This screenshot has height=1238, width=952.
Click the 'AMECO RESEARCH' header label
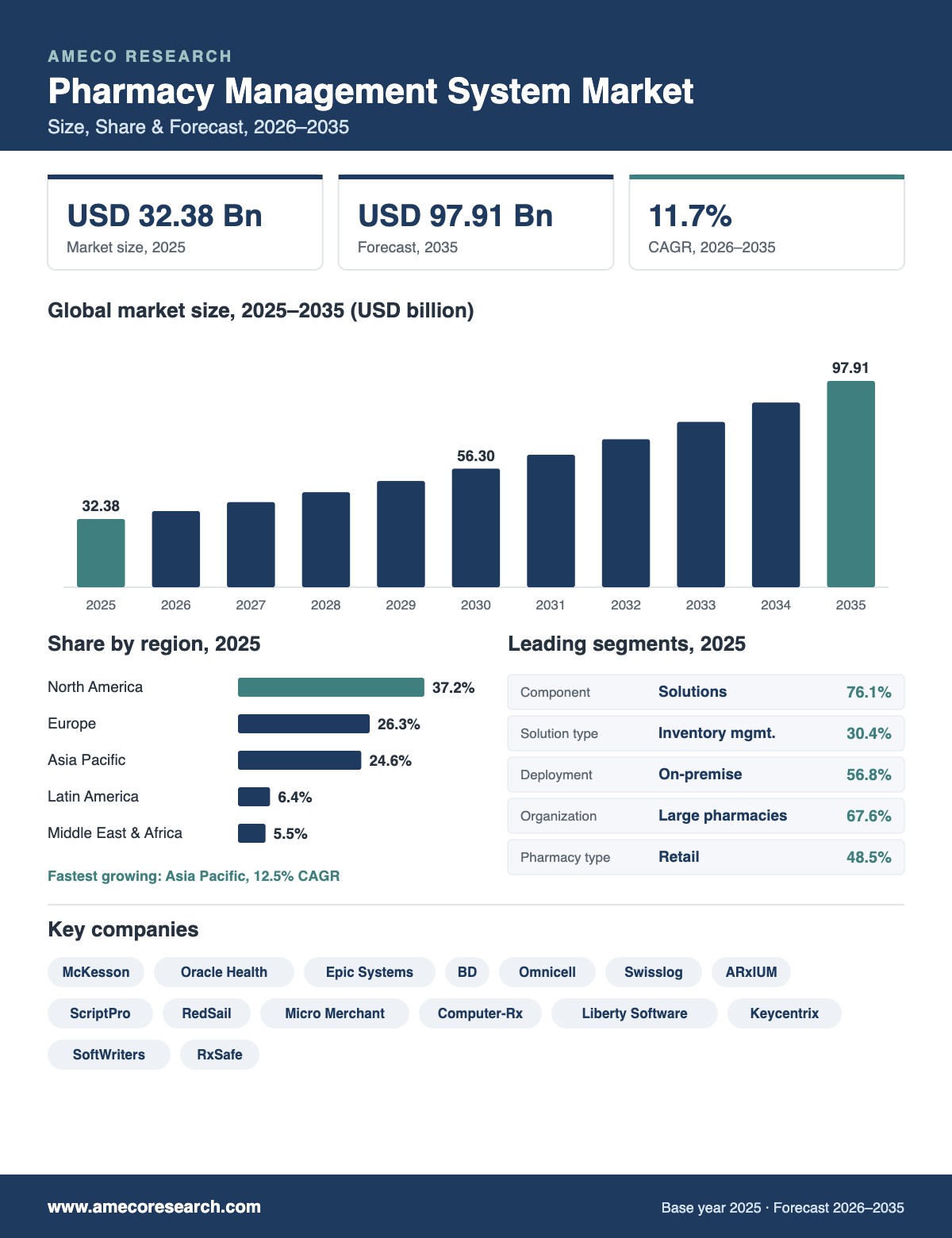140,56
